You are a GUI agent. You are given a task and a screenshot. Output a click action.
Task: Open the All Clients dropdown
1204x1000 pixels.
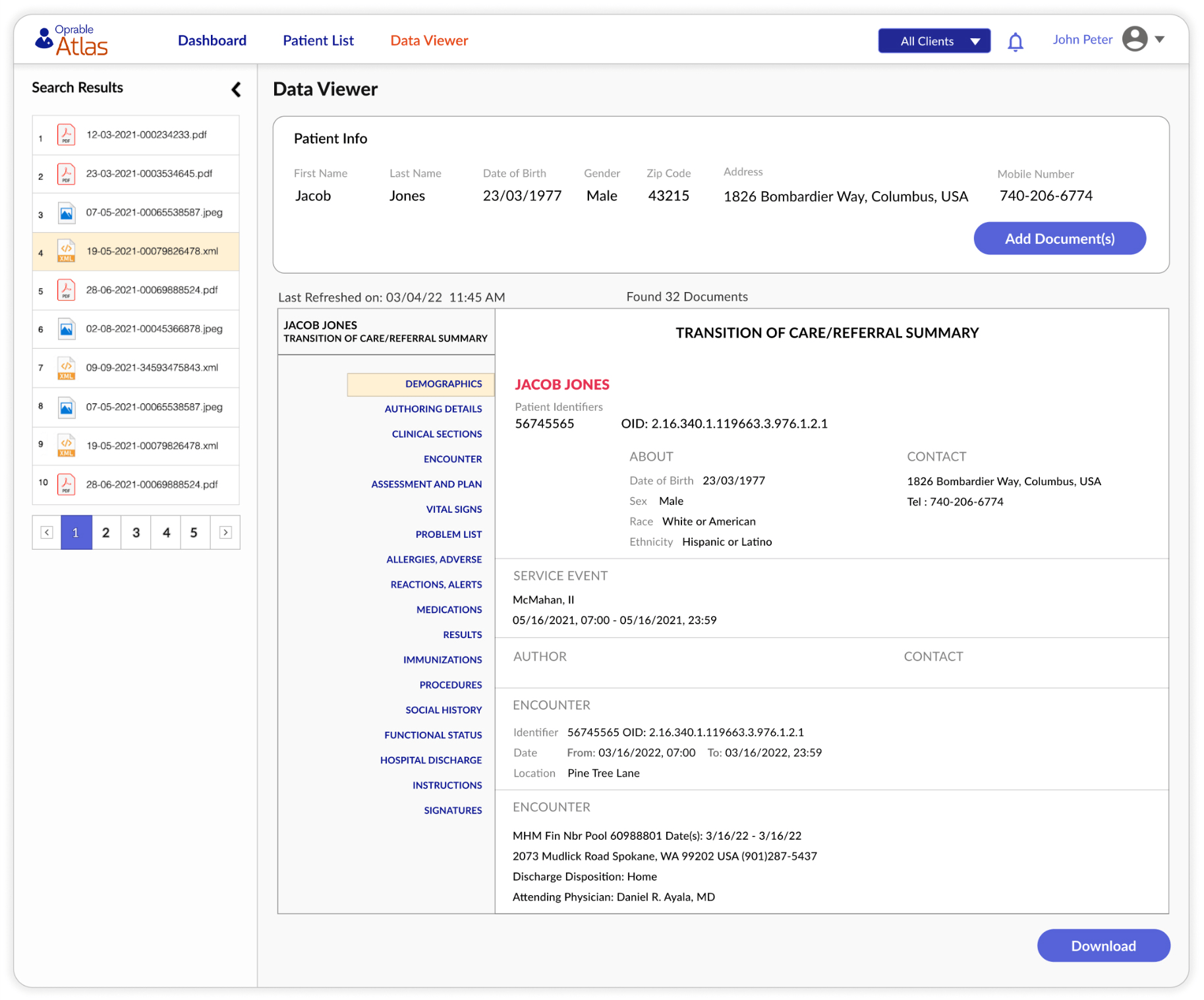pyautogui.click(x=934, y=41)
